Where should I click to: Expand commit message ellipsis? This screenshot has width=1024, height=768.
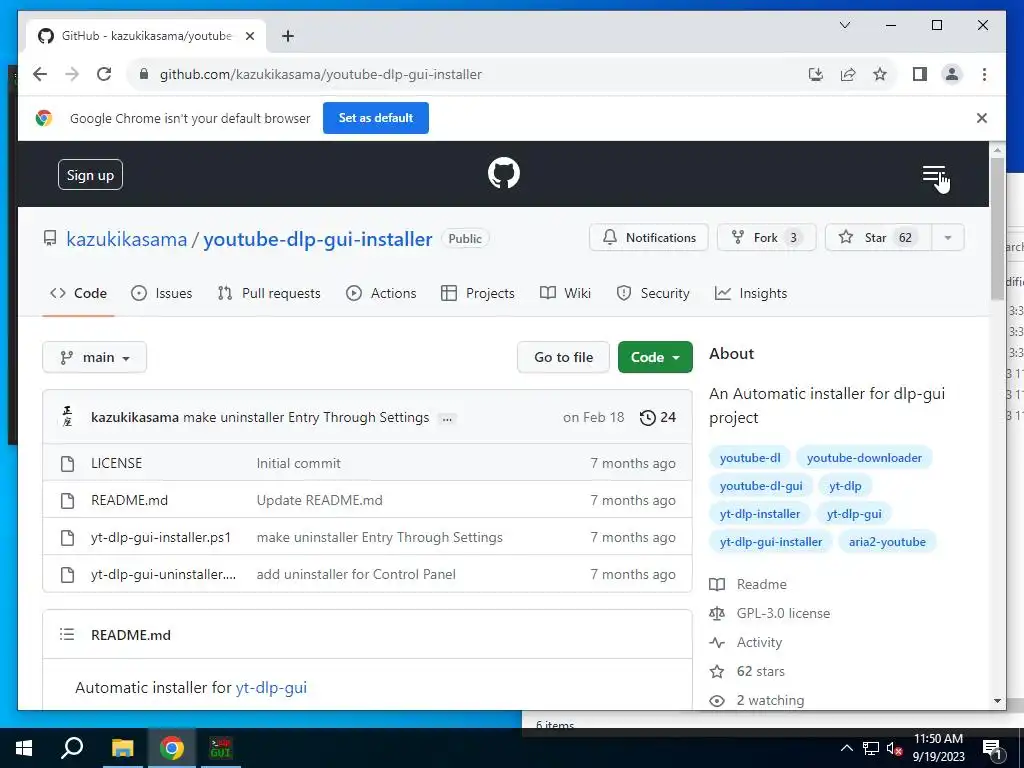click(447, 419)
